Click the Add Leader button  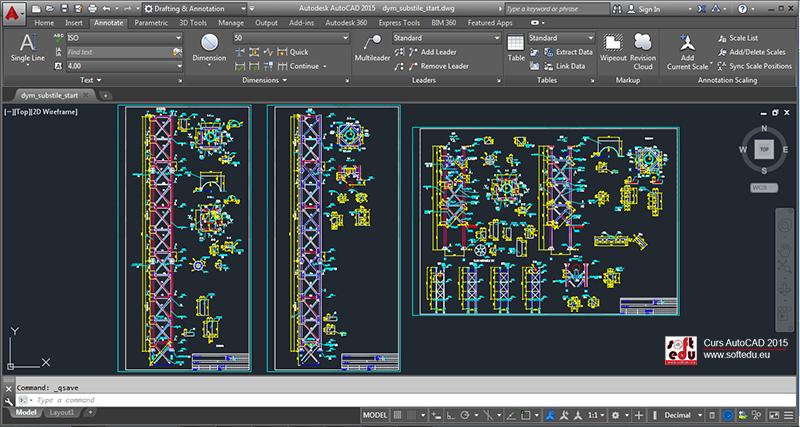pyautogui.click(x=433, y=52)
